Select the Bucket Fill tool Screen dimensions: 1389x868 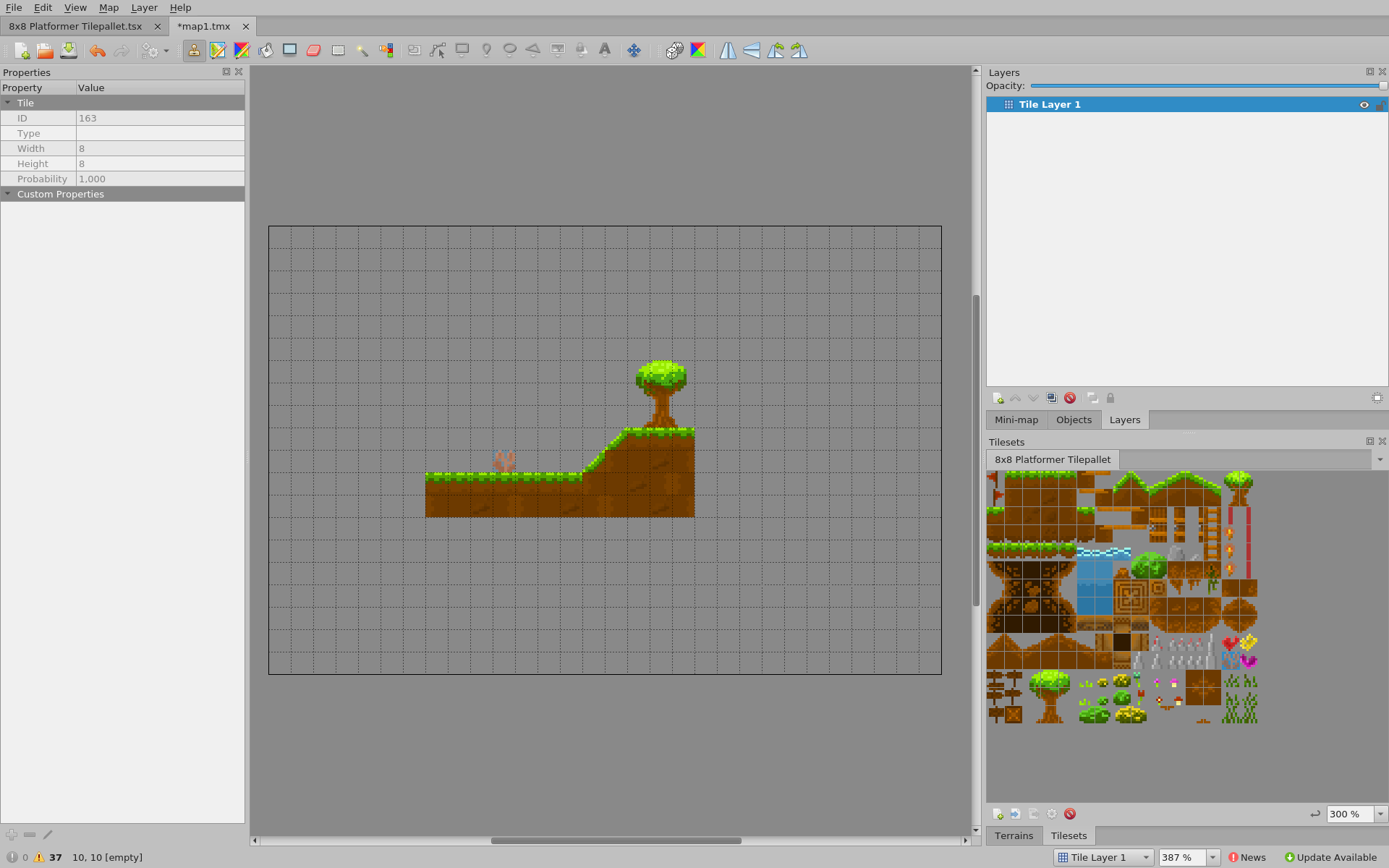[x=266, y=51]
